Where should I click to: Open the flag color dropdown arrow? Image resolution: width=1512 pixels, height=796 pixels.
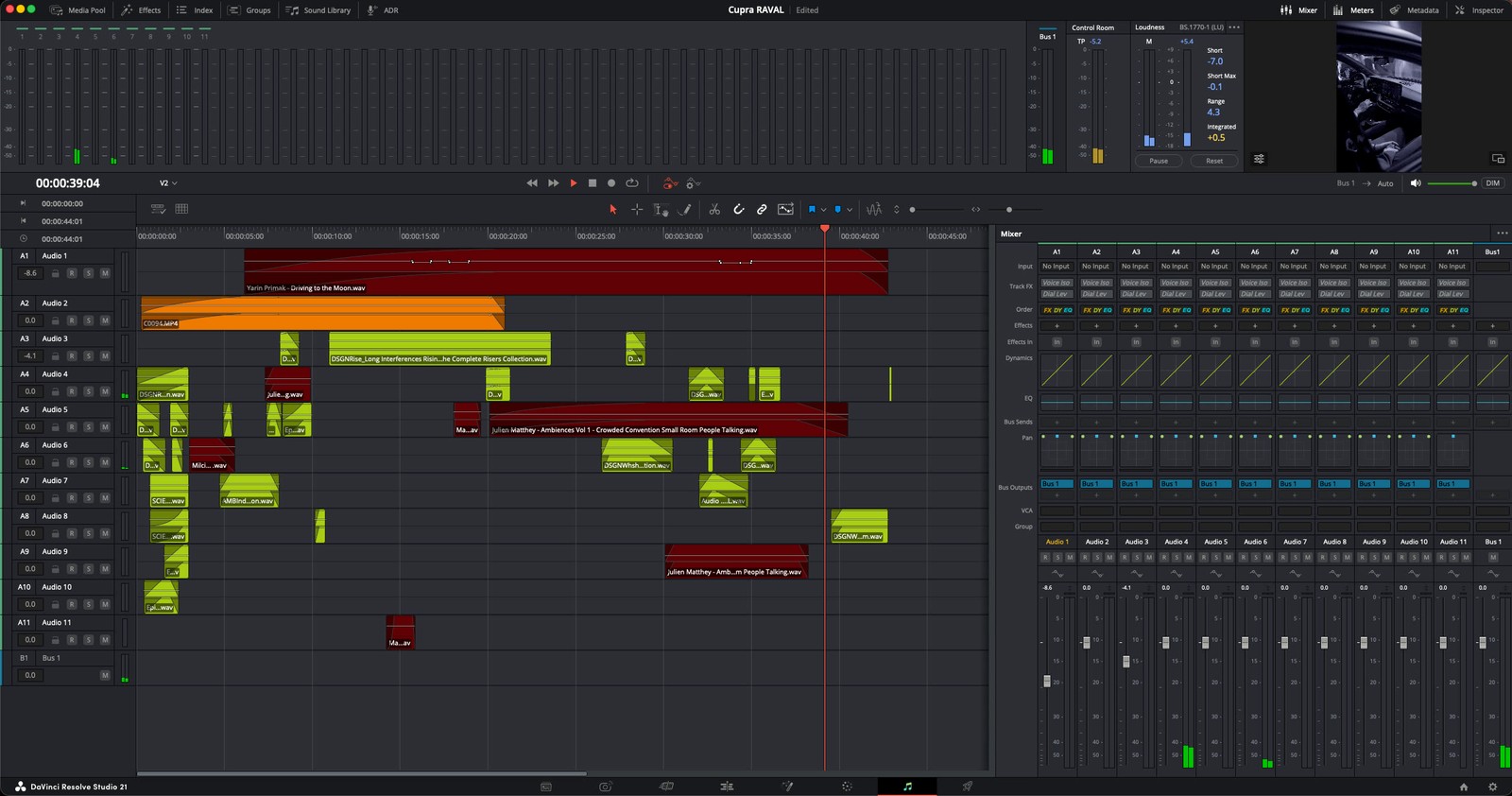click(824, 210)
